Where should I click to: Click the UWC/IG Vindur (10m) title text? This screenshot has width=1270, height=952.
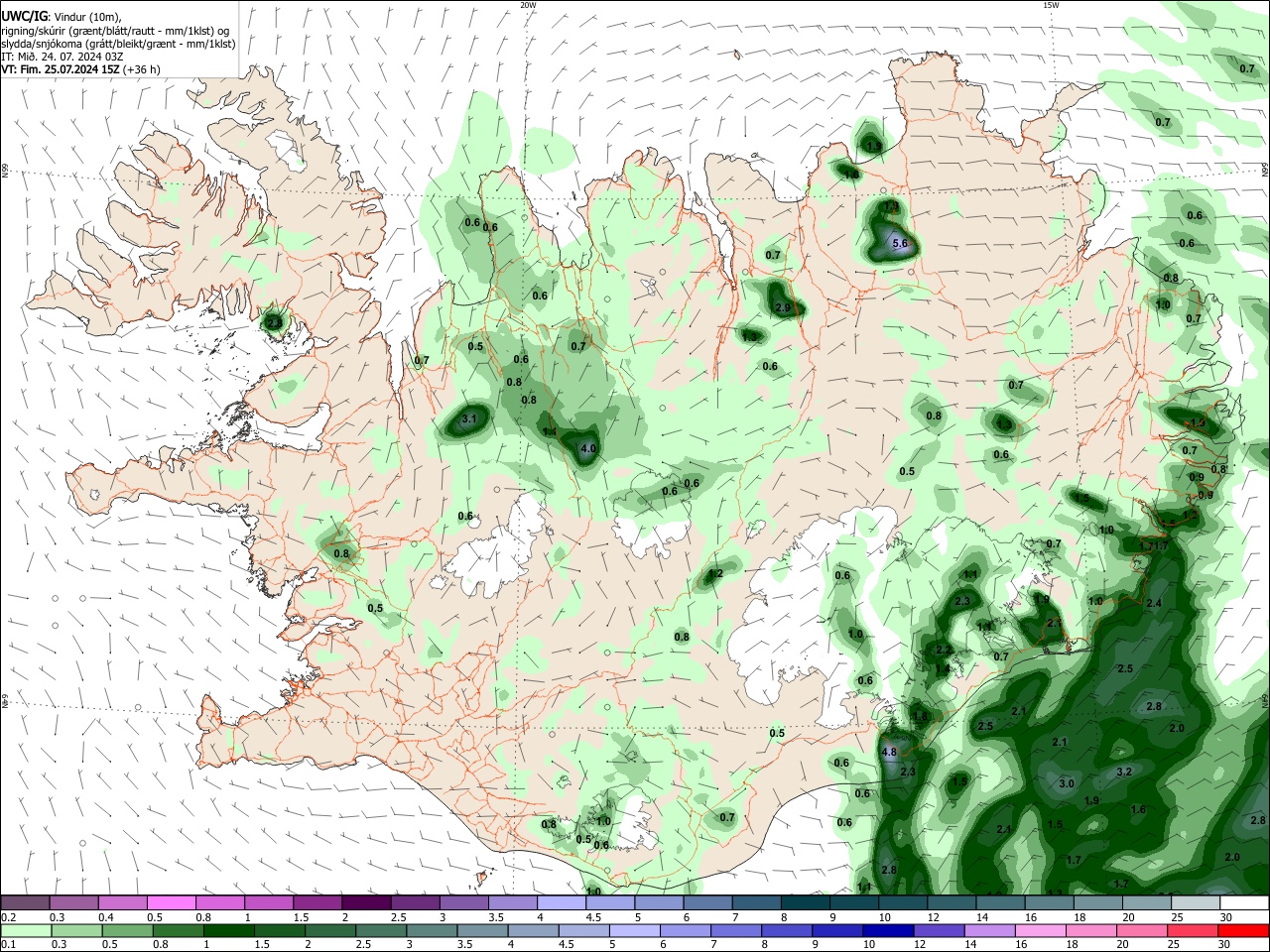pyautogui.click(x=62, y=15)
